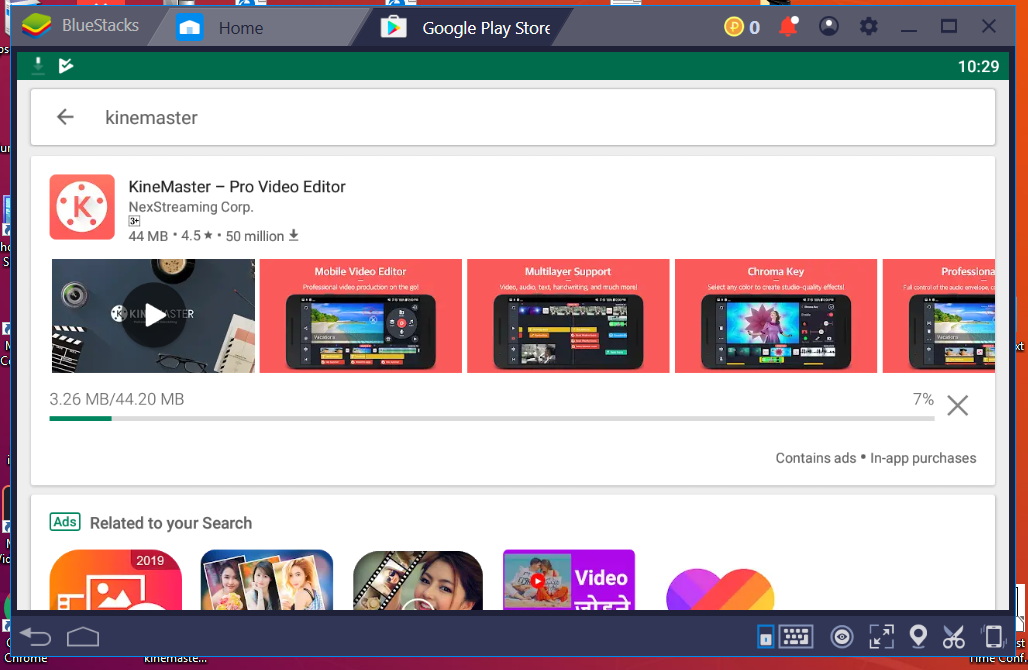Click the Android back button in bottom bar
1028x670 pixels.
tap(35, 637)
